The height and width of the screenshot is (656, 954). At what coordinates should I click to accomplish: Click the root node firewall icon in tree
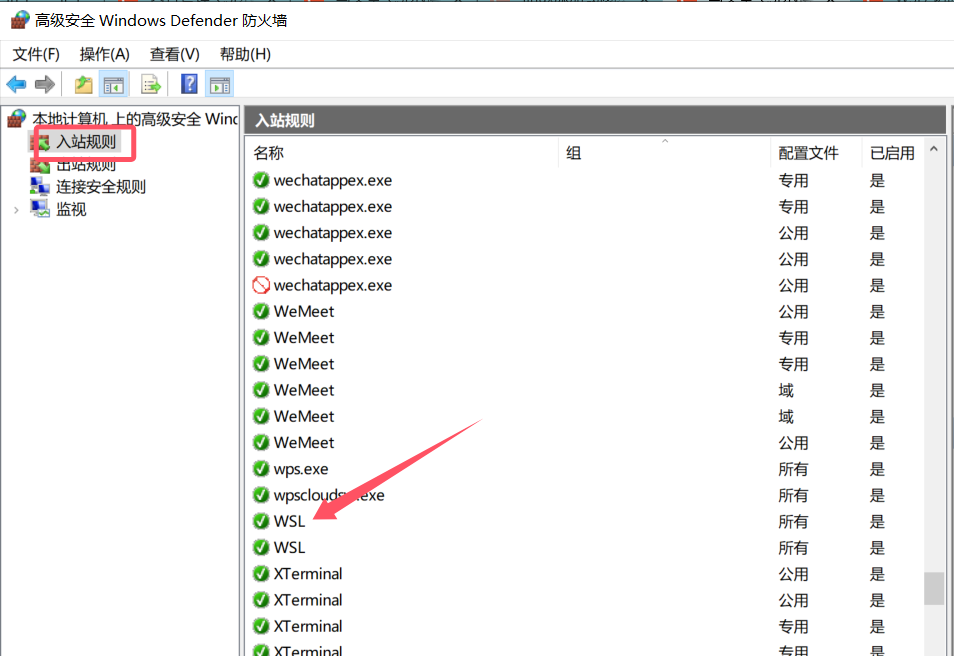click(17, 118)
